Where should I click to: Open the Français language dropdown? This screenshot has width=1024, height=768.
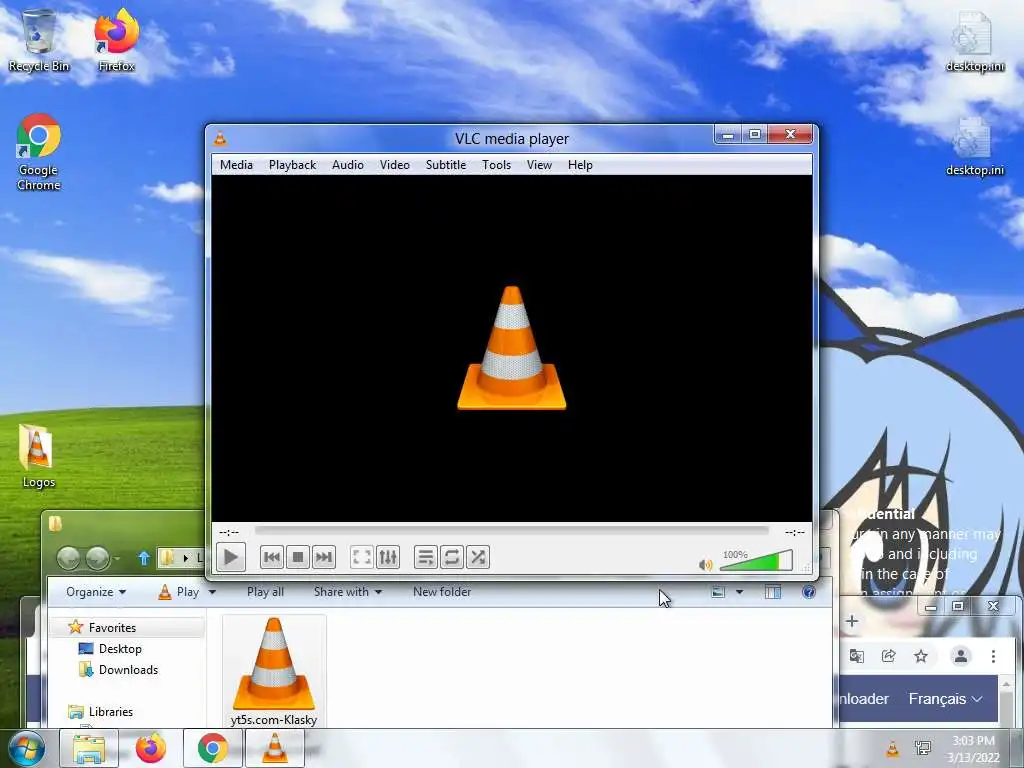pyautogui.click(x=946, y=699)
